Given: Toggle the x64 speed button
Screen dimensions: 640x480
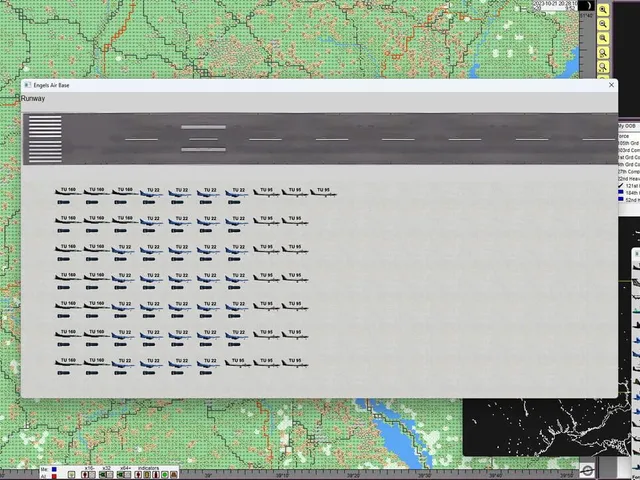Looking at the screenshot, I should (x=124, y=475).
